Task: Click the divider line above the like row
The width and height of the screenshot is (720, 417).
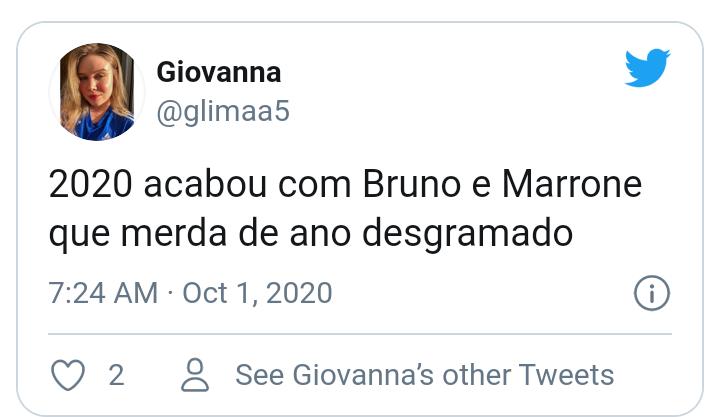Action: pyautogui.click(x=360, y=334)
